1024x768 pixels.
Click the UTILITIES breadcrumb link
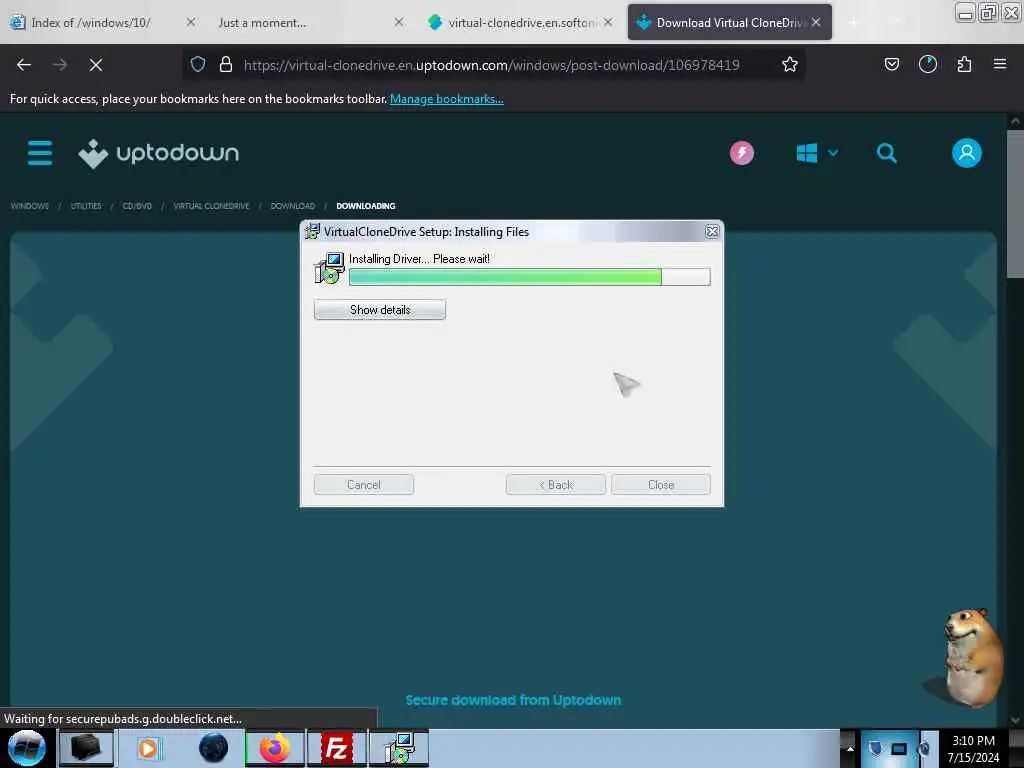[86, 206]
